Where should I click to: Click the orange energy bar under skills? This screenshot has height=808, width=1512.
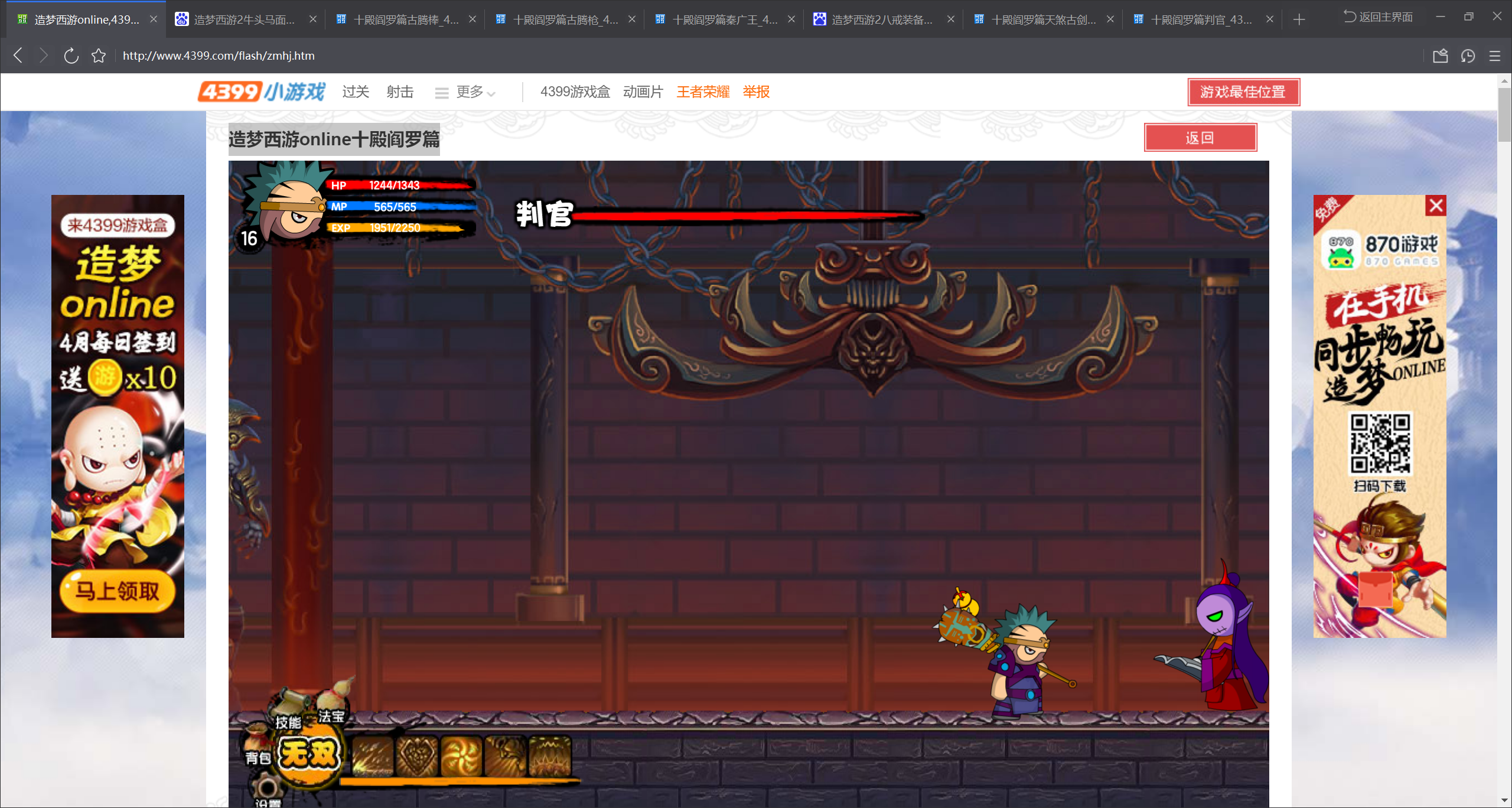click(461, 781)
